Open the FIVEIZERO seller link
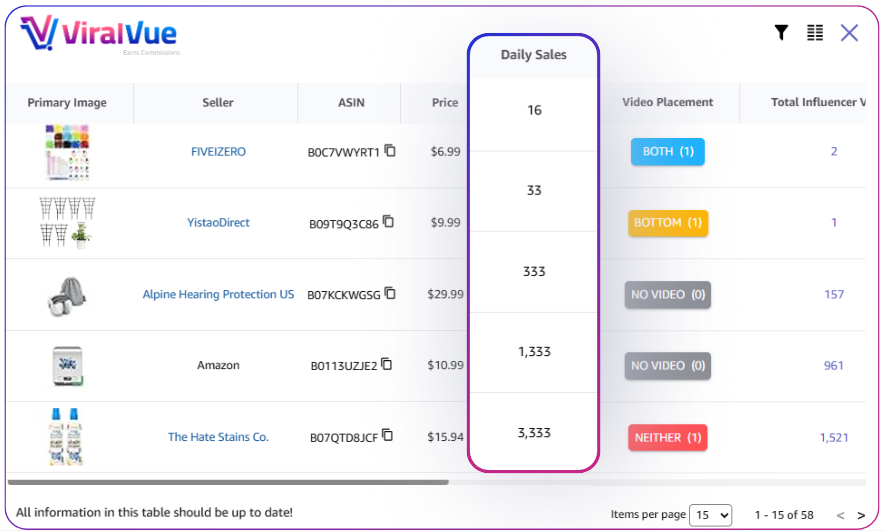The image size is (884, 531). [218, 152]
